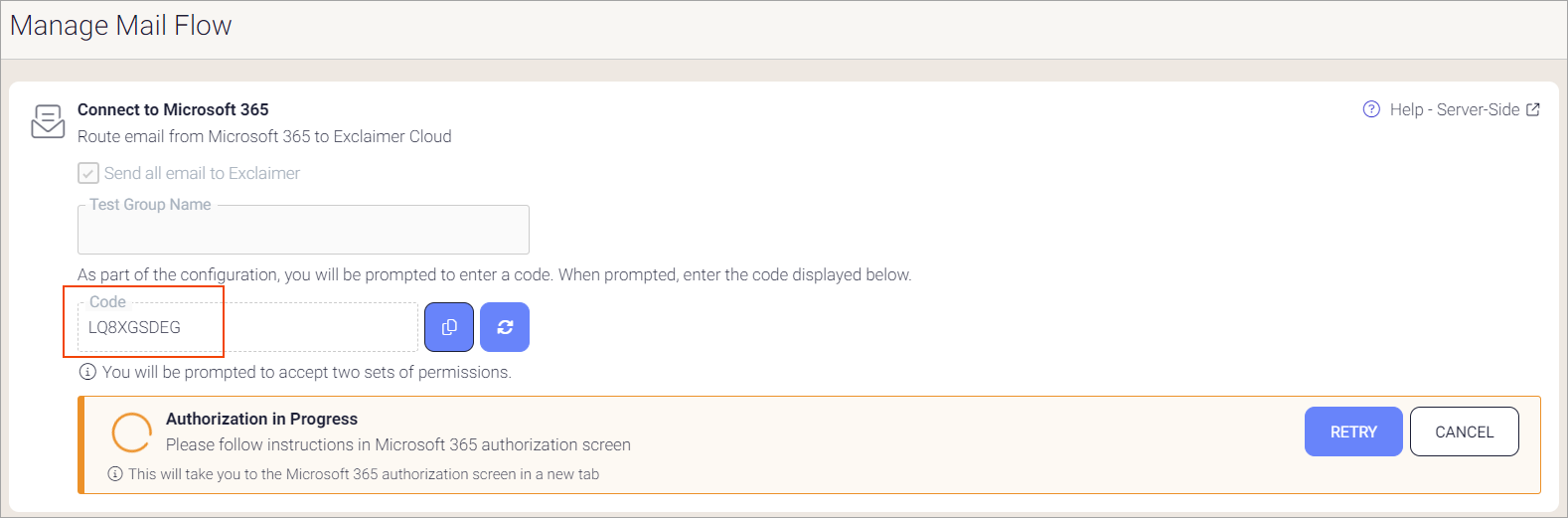The image size is (1568, 518).
Task: Click the Manage Mail Flow page title
Action: pos(121,26)
